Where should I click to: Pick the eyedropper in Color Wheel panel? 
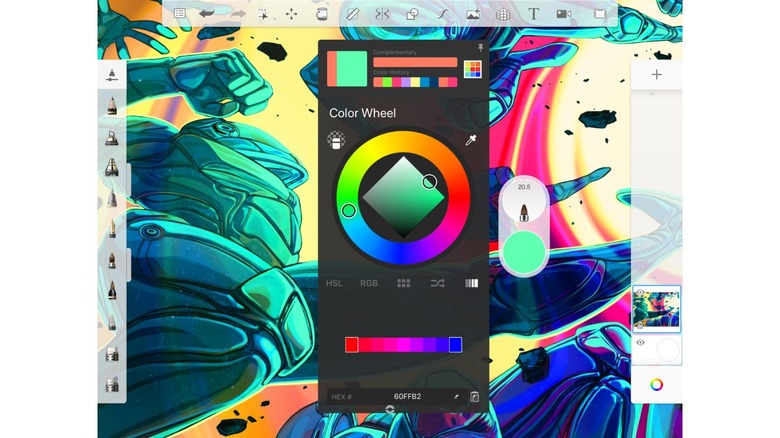[470, 141]
